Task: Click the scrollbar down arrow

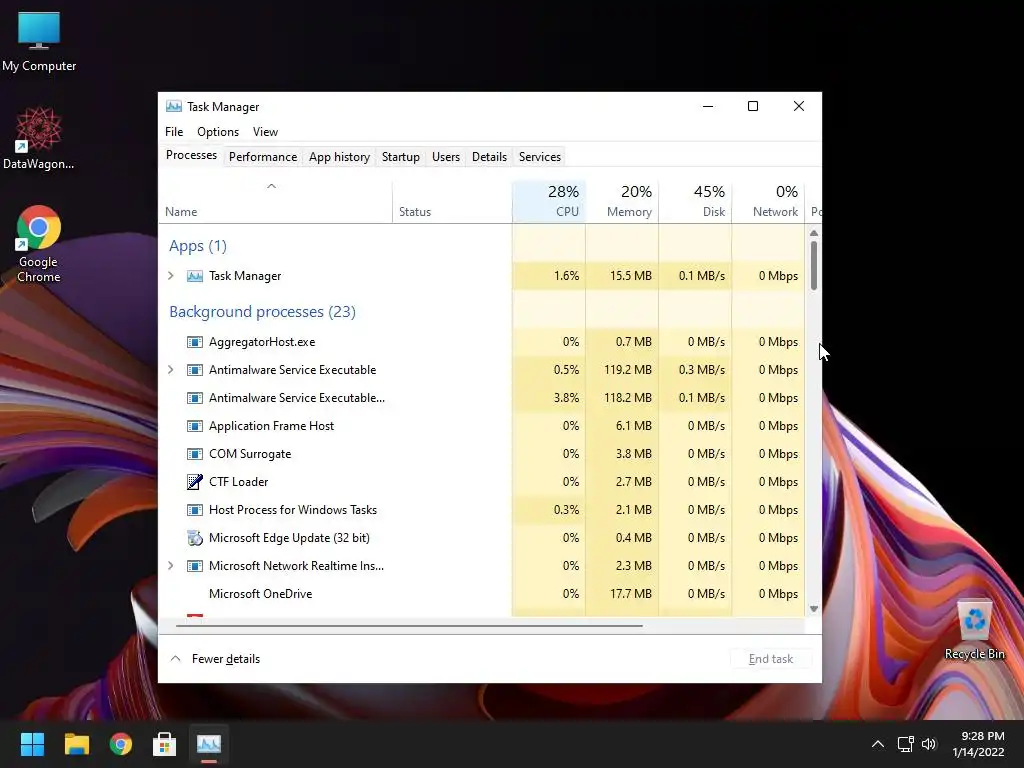Action: tap(814, 609)
